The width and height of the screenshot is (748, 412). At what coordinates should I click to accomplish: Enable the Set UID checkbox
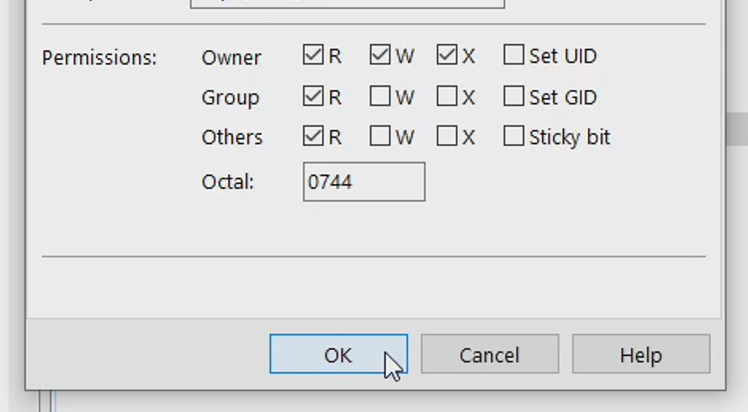pos(514,56)
